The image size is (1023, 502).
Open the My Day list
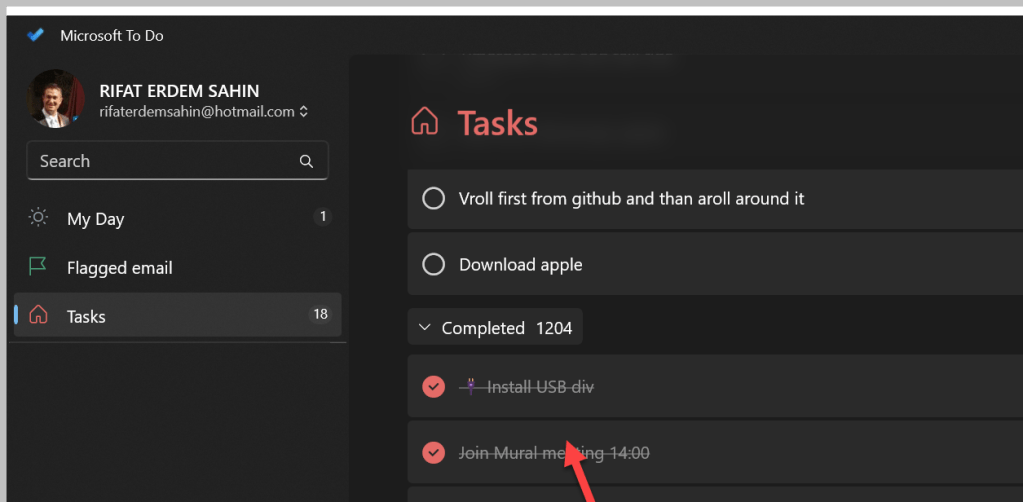point(177,219)
